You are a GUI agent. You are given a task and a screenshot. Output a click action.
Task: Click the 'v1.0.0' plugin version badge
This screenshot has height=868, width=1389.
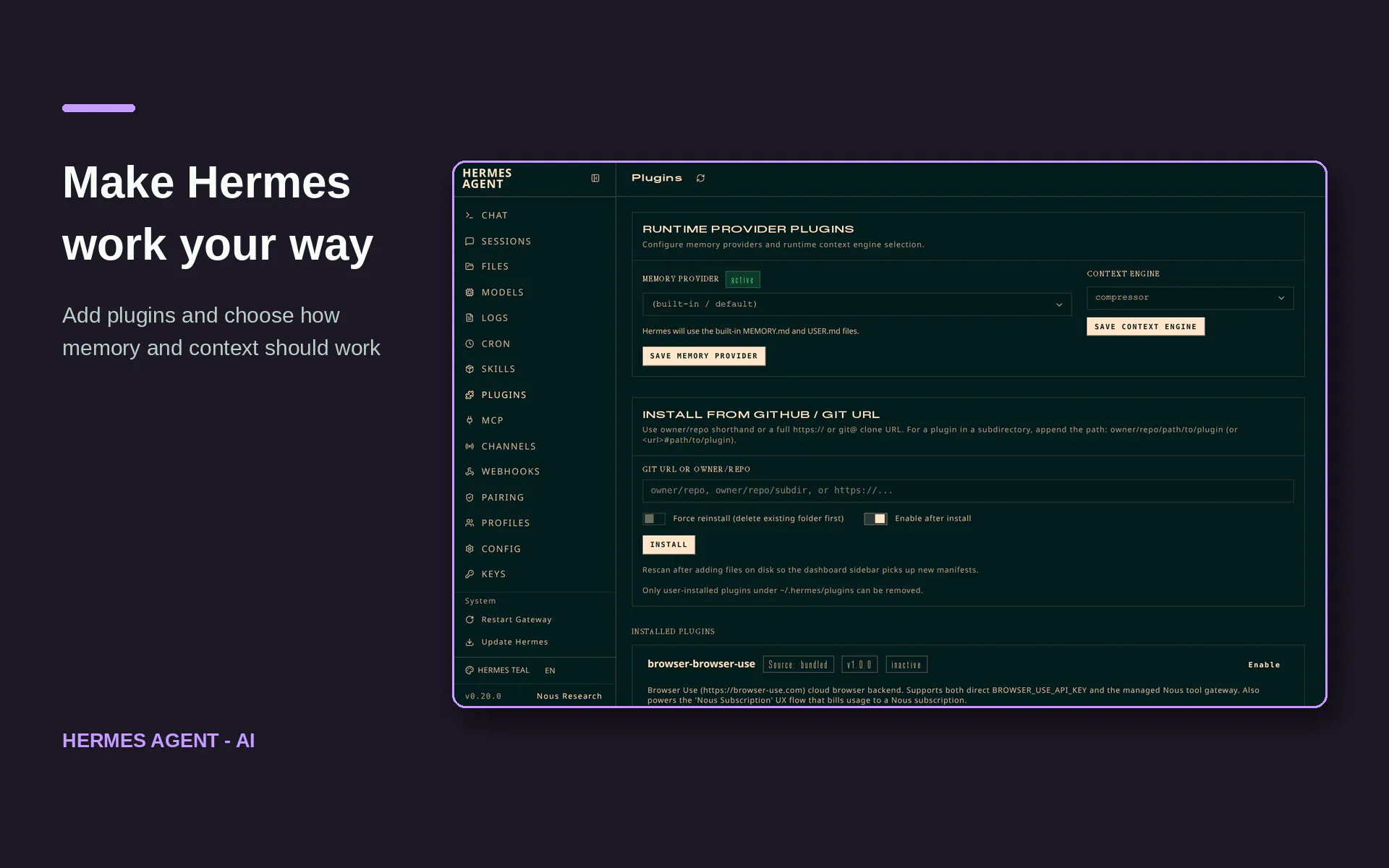tap(859, 665)
